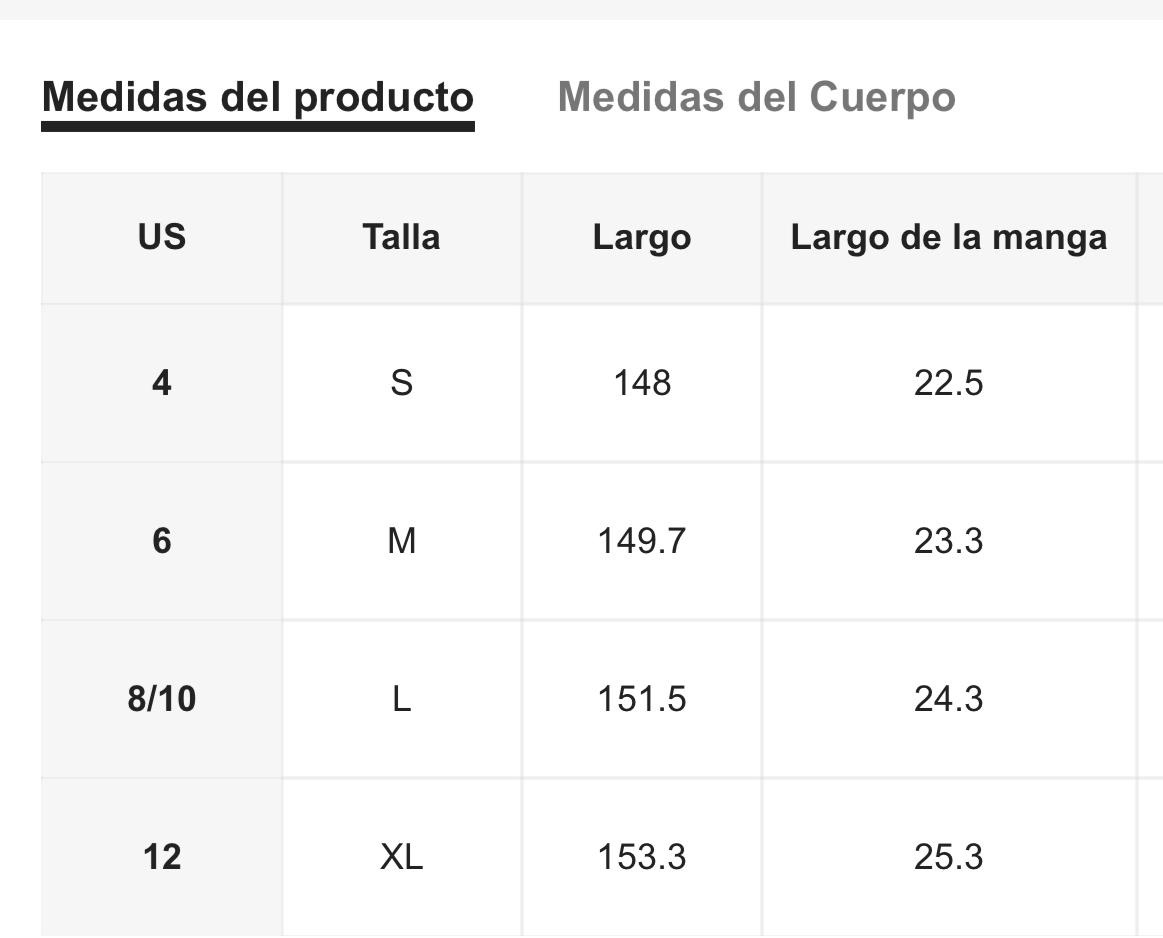This screenshot has height=938, width=1163.
Task: Click the Largo value 151.5
Action: coord(642,698)
